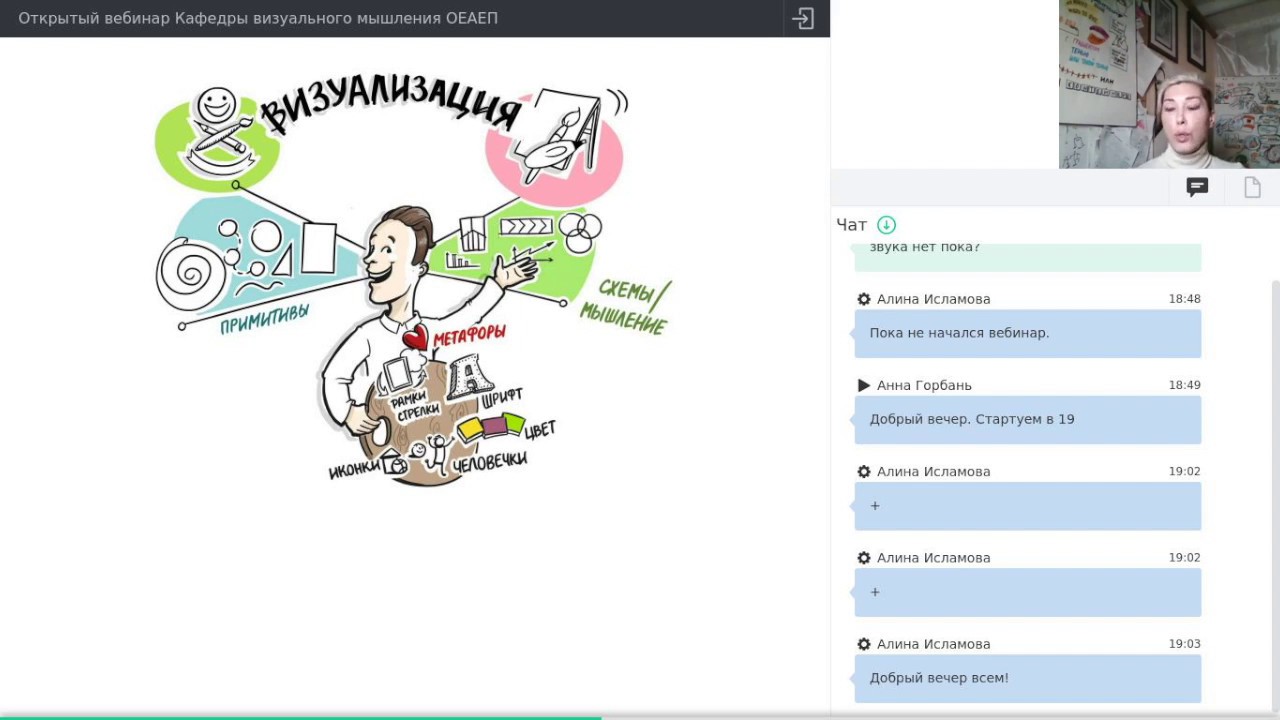Click Алина Исламова name at 18:48

[933, 299]
